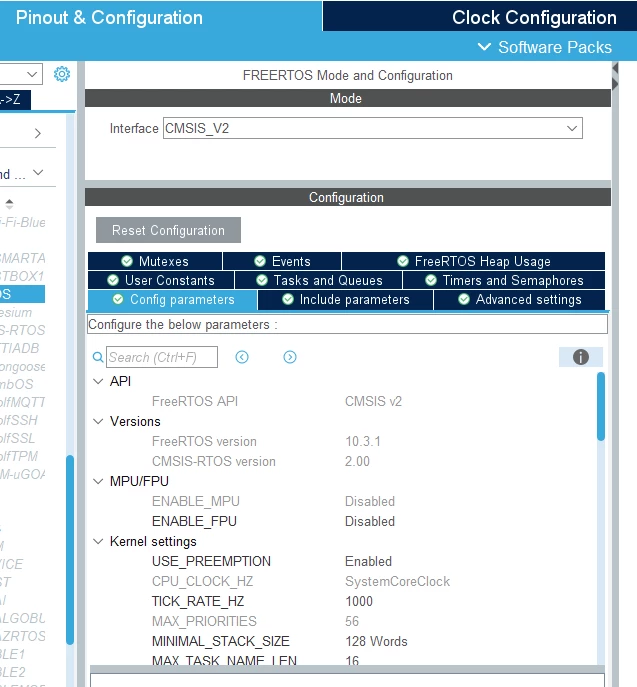Click the Reset Configuration button
Viewport: 637px width, 687px height.
pyautogui.click(x=168, y=230)
